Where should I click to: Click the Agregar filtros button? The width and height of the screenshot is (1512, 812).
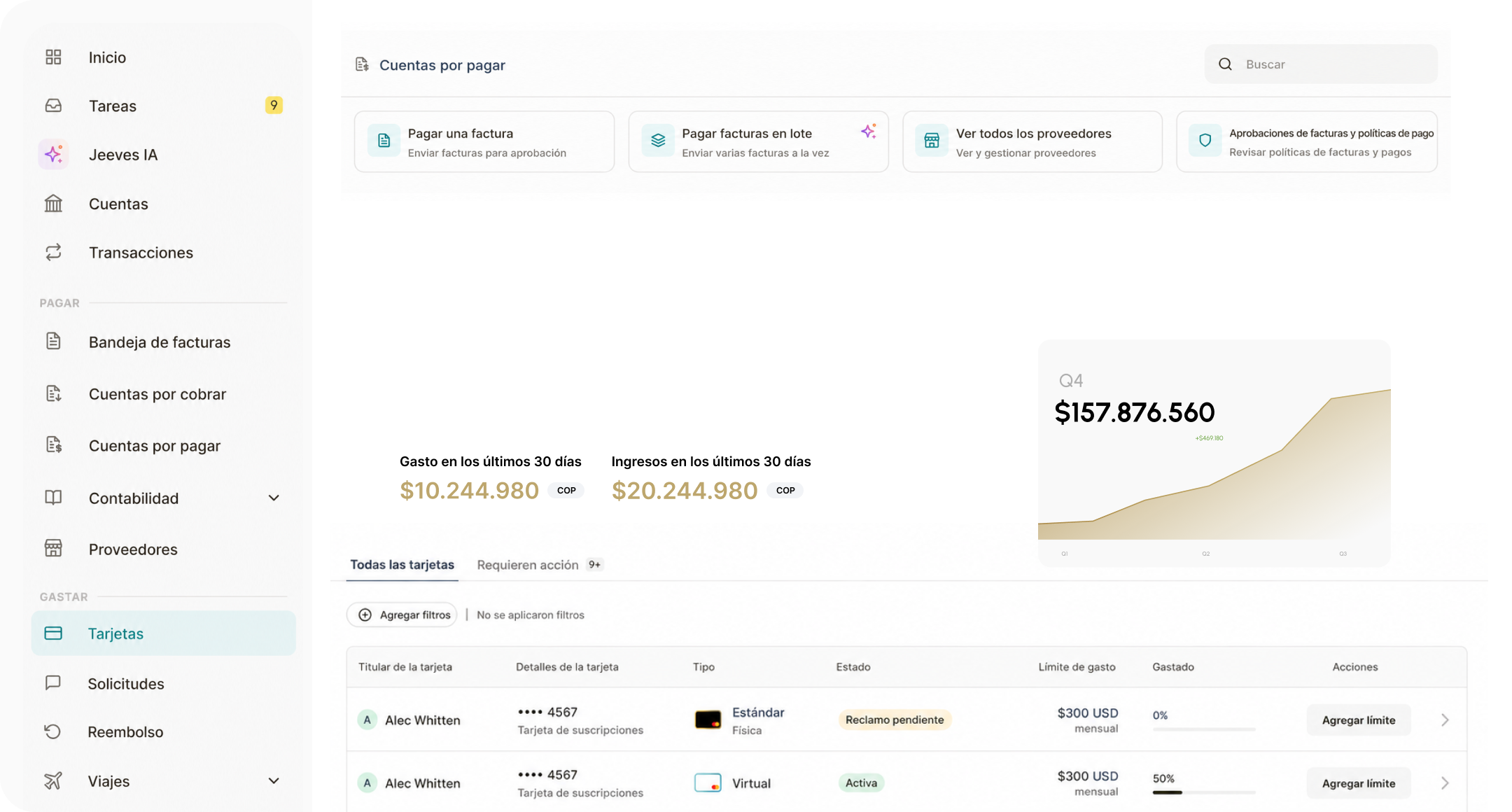point(402,615)
